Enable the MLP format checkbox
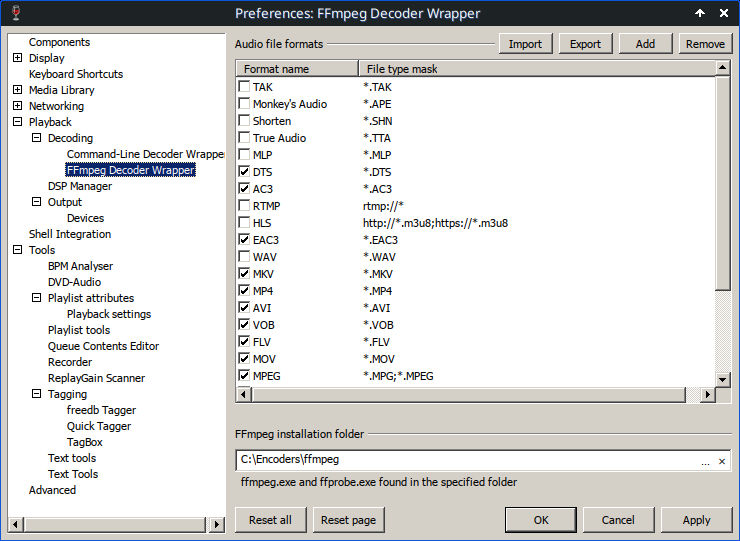Image resolution: width=740 pixels, height=541 pixels. [x=244, y=154]
